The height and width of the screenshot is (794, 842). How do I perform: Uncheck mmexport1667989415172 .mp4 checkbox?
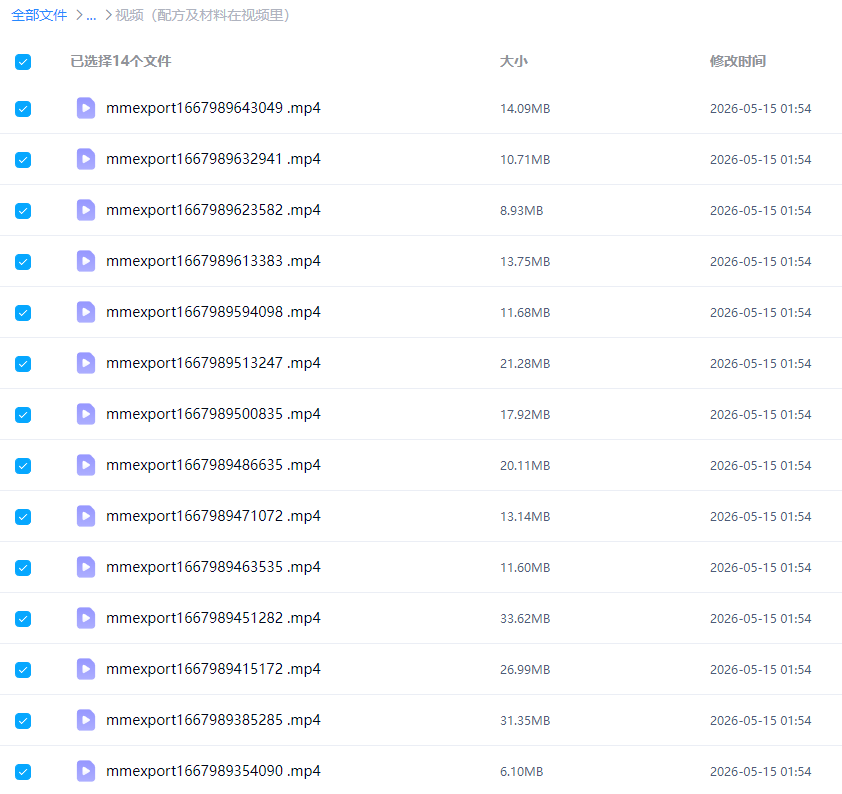coord(23,670)
